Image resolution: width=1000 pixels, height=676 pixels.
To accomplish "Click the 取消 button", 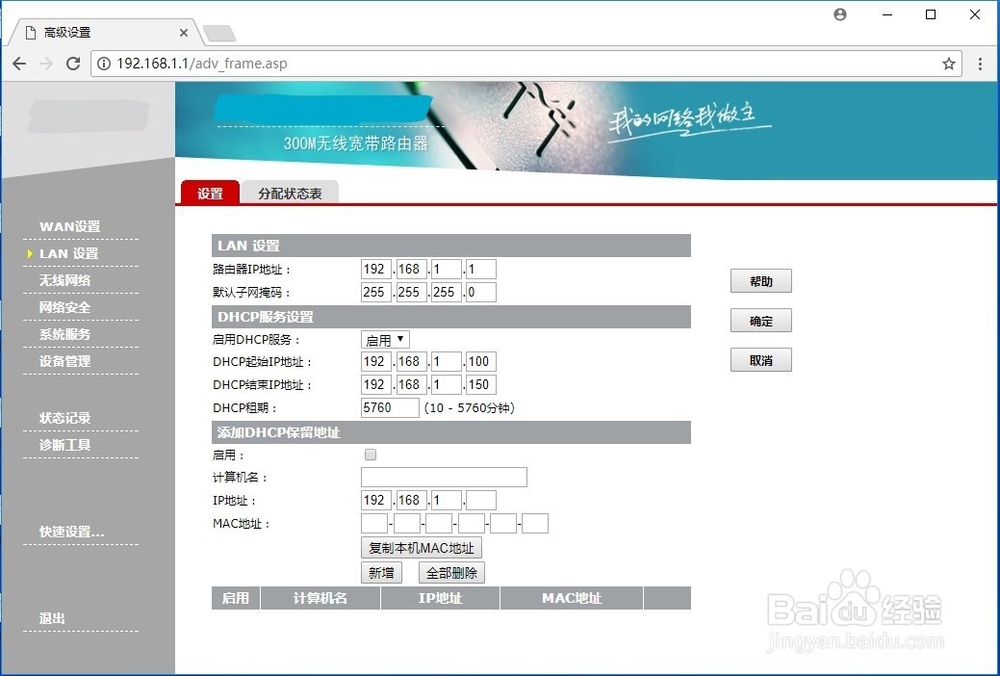I will [761, 360].
